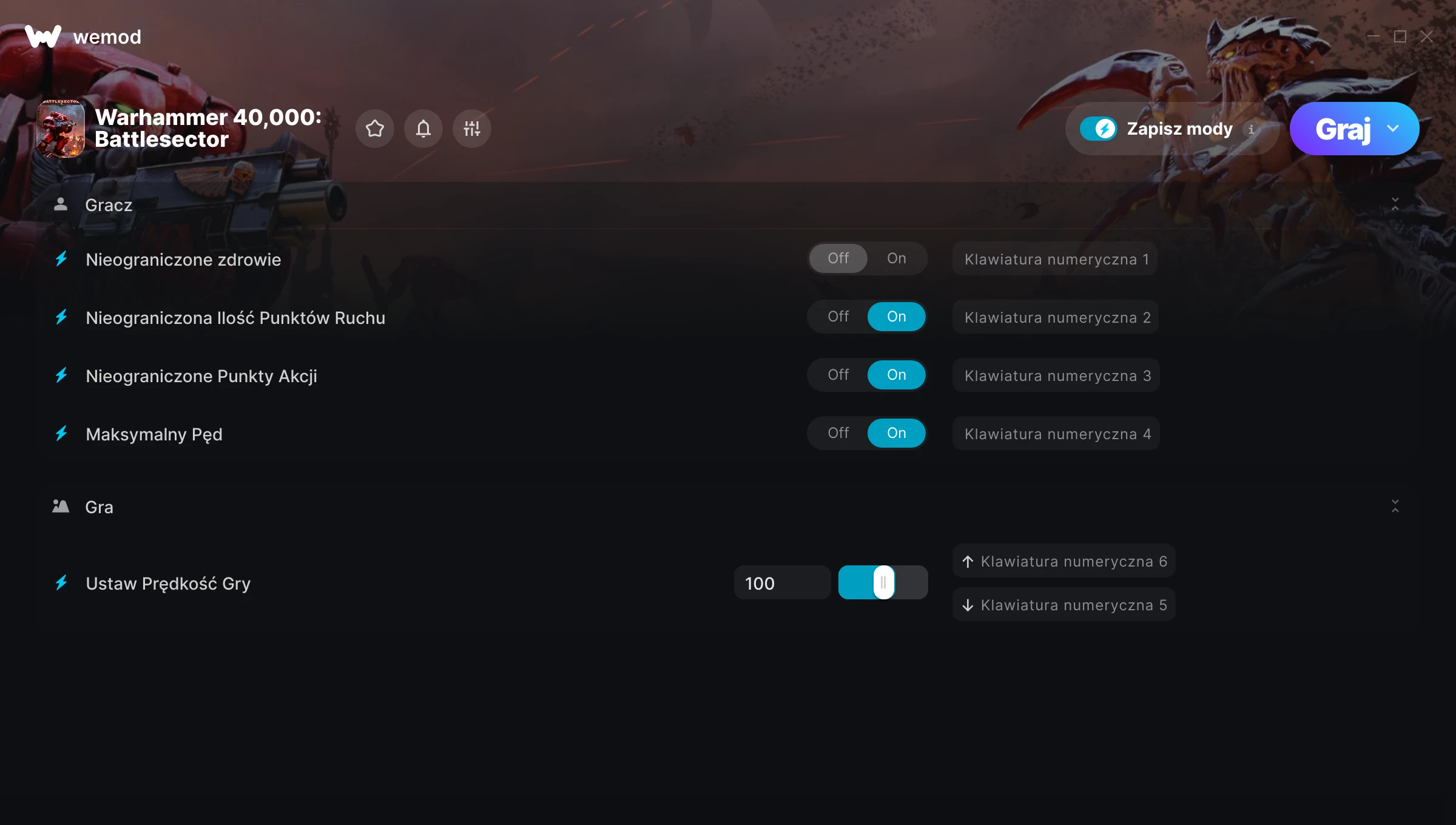Screen dimensions: 1456x825
Task: Click the Warhammer Battlesector game thumbnail
Action: (61, 129)
